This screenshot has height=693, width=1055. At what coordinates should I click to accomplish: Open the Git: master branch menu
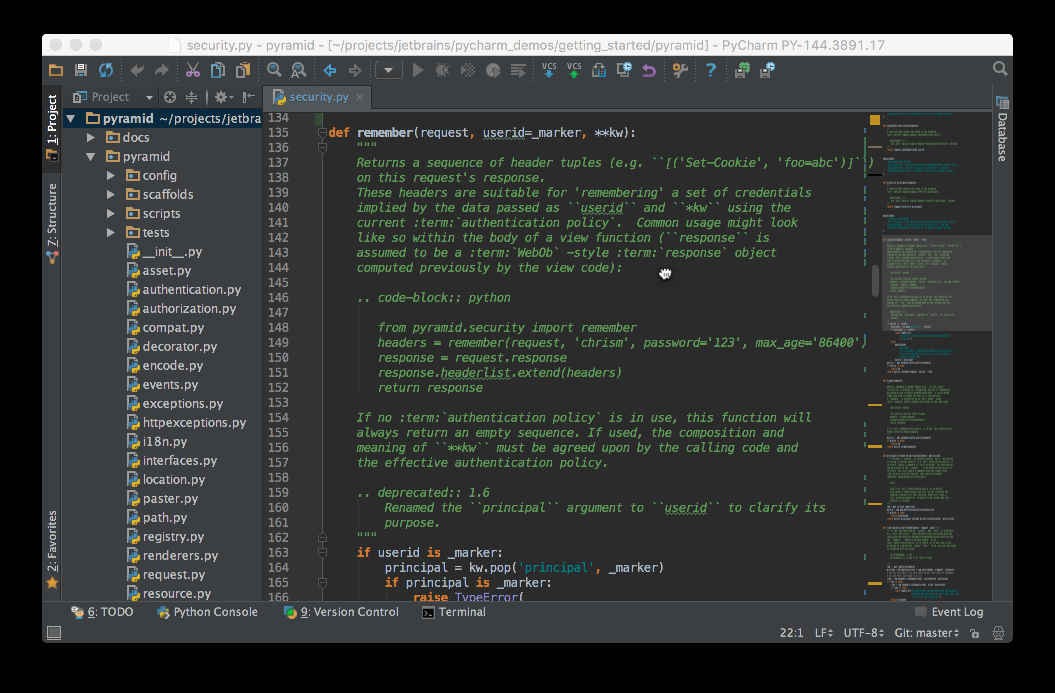coord(925,633)
